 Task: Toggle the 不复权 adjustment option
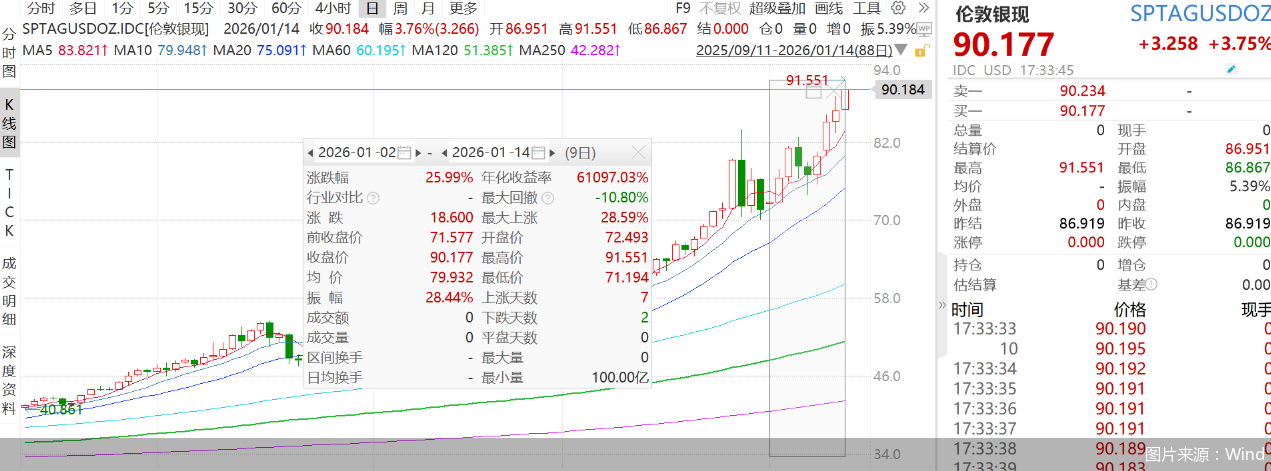(x=718, y=8)
